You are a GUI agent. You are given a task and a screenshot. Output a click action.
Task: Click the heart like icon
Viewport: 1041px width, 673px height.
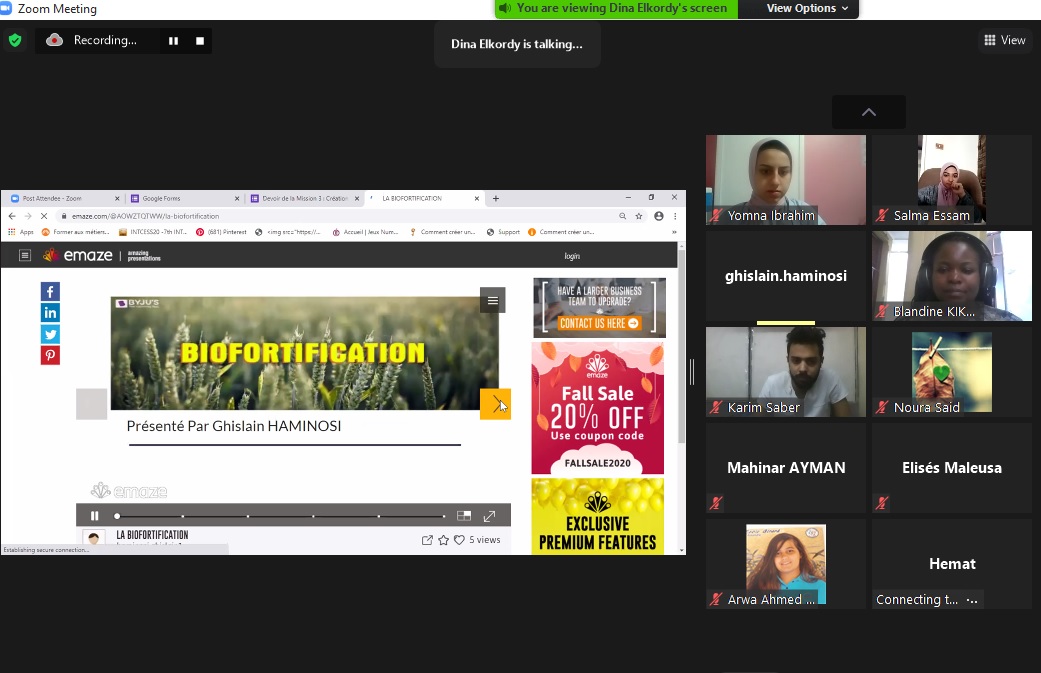coord(459,540)
